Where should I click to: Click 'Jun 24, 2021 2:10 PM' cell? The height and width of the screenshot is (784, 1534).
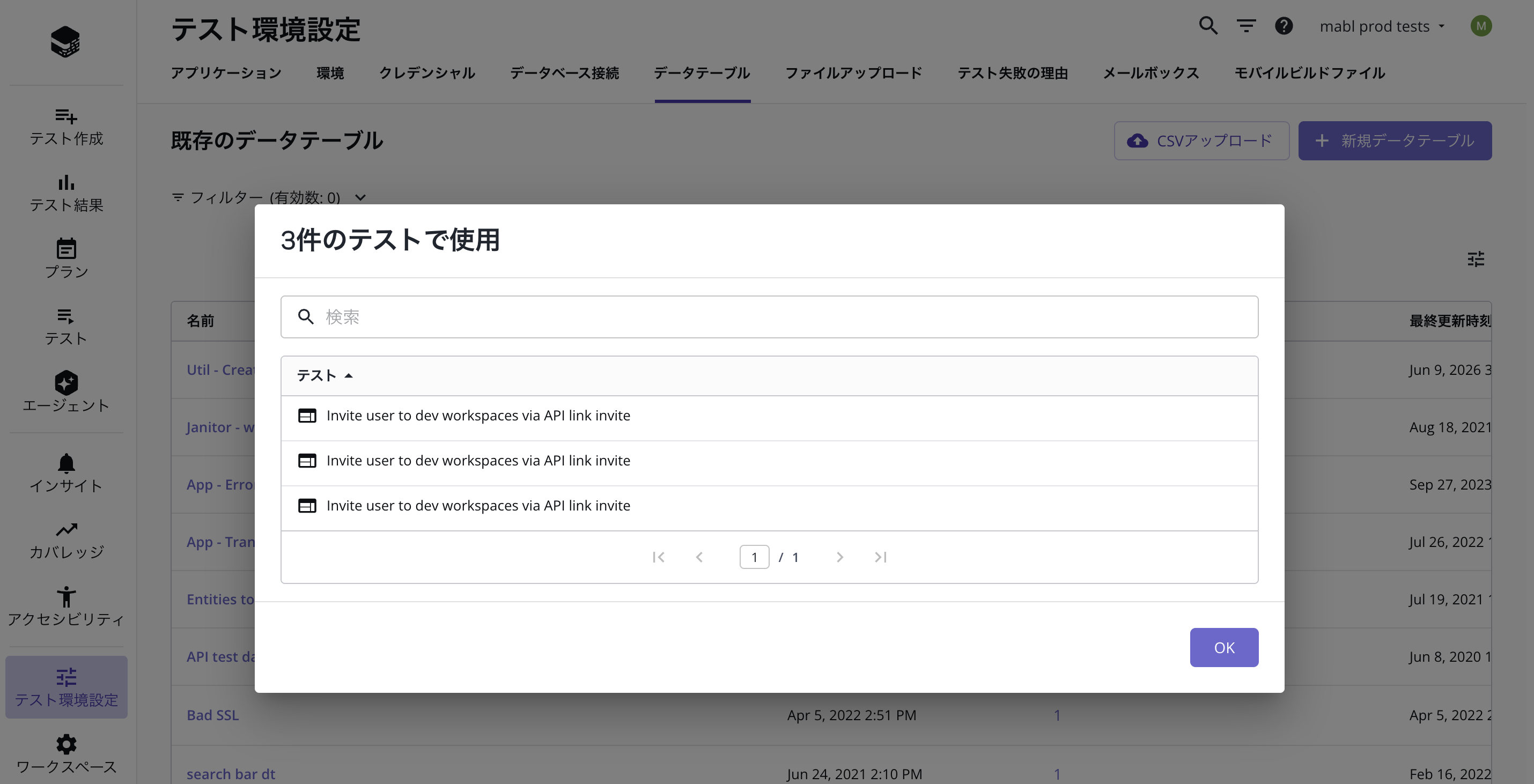coord(854,774)
